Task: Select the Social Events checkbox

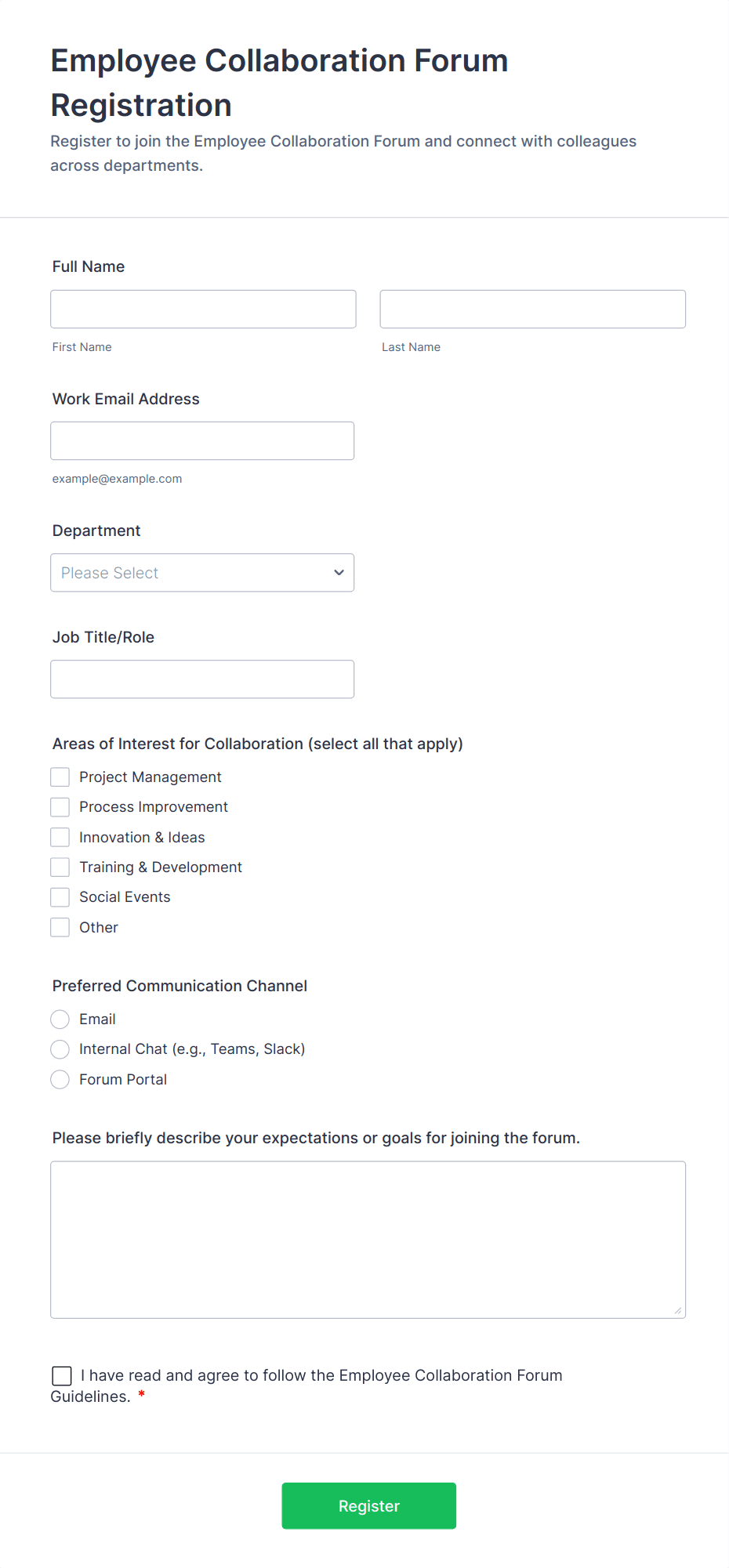Action: (60, 896)
